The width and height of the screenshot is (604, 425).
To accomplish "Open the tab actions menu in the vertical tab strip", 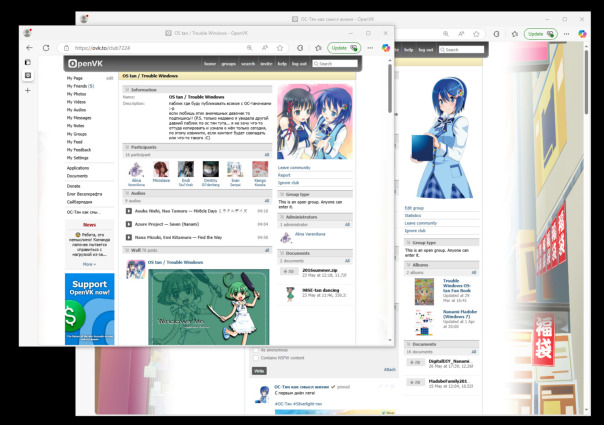I will [28, 62].
